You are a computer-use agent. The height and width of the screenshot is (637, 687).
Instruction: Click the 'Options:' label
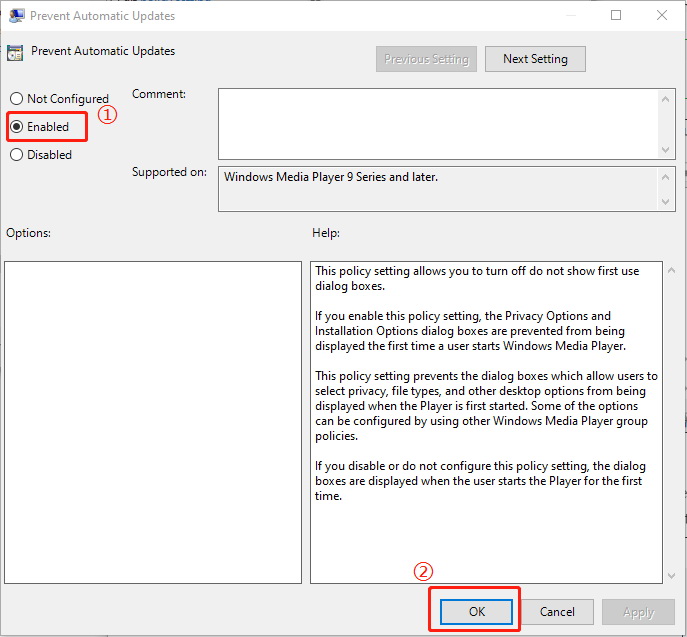coord(28,233)
